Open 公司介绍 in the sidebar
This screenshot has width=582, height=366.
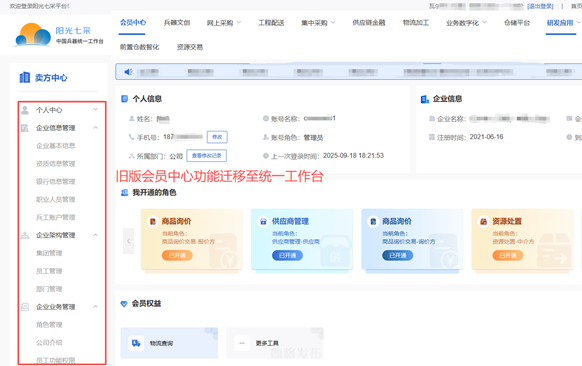[49, 343]
